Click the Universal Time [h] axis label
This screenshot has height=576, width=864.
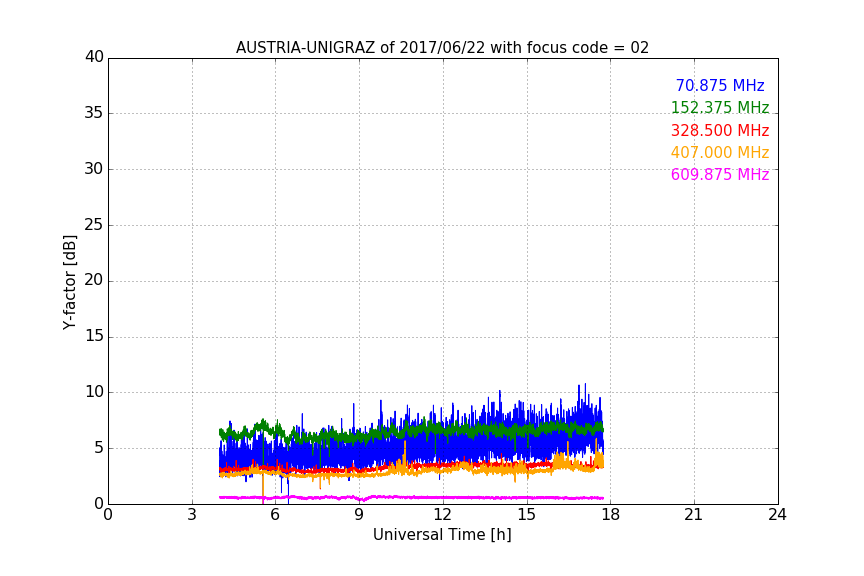[x=442, y=534]
